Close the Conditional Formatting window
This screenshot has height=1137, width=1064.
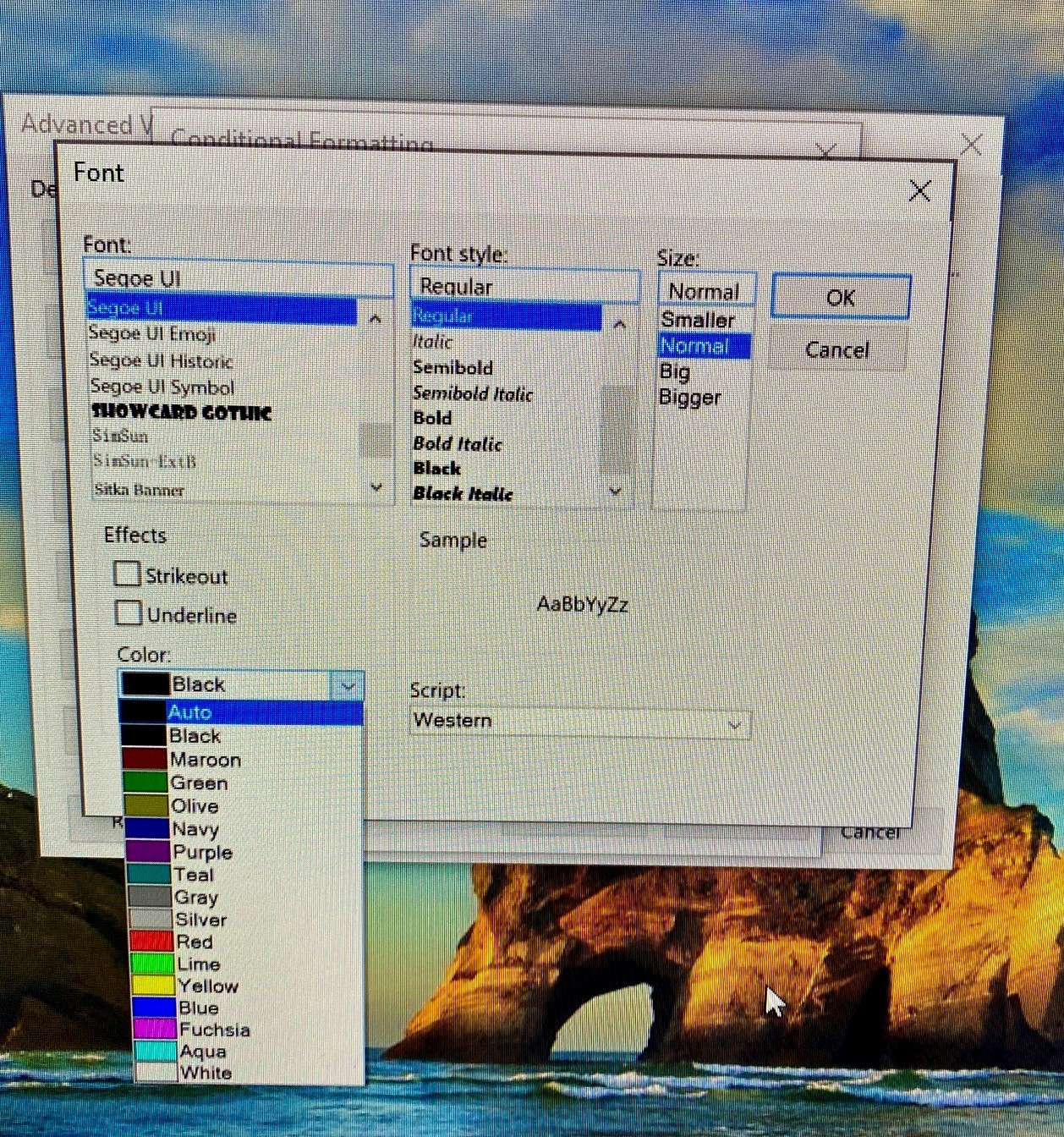826,151
